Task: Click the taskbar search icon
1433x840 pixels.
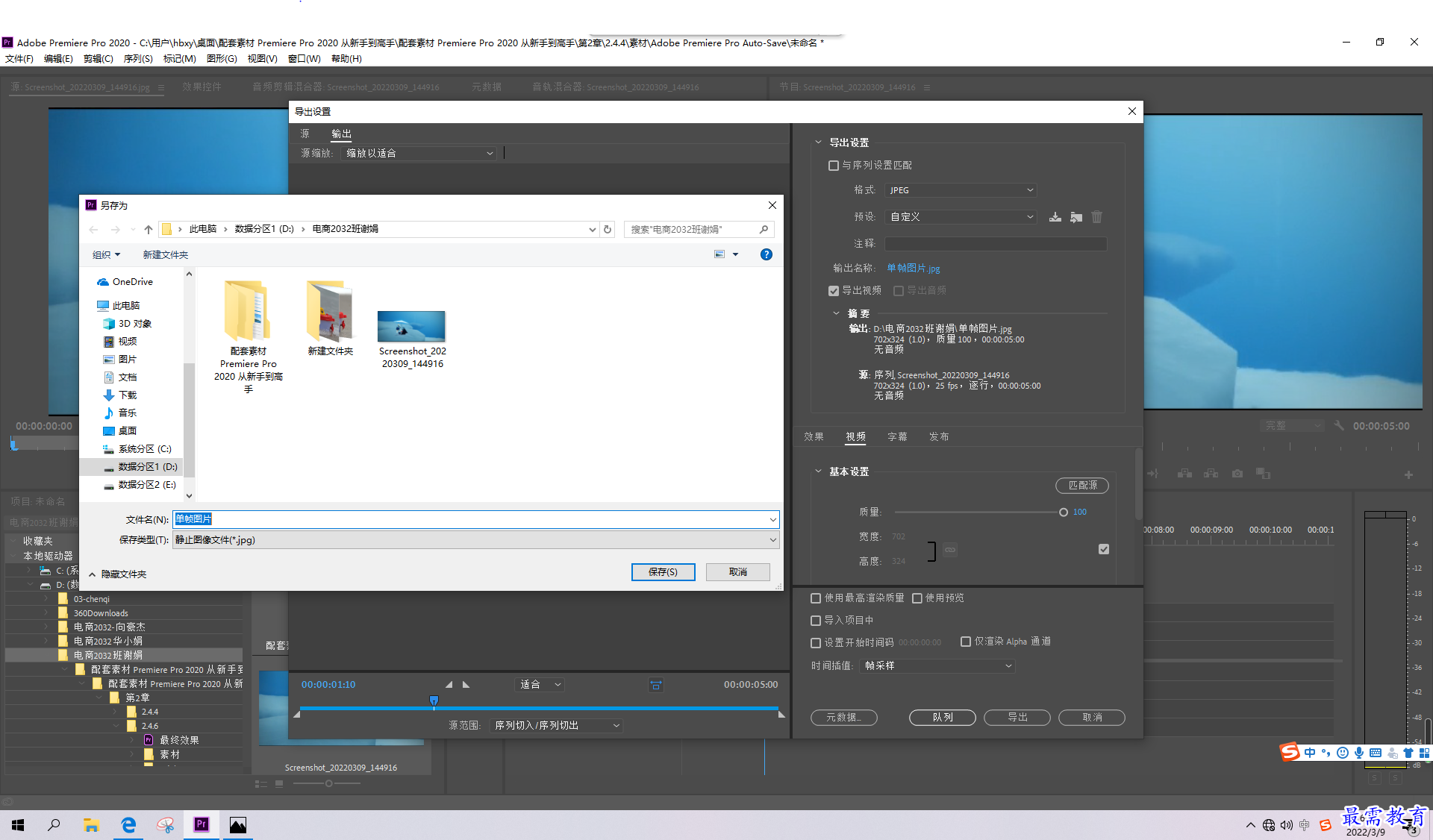Action: [x=54, y=824]
